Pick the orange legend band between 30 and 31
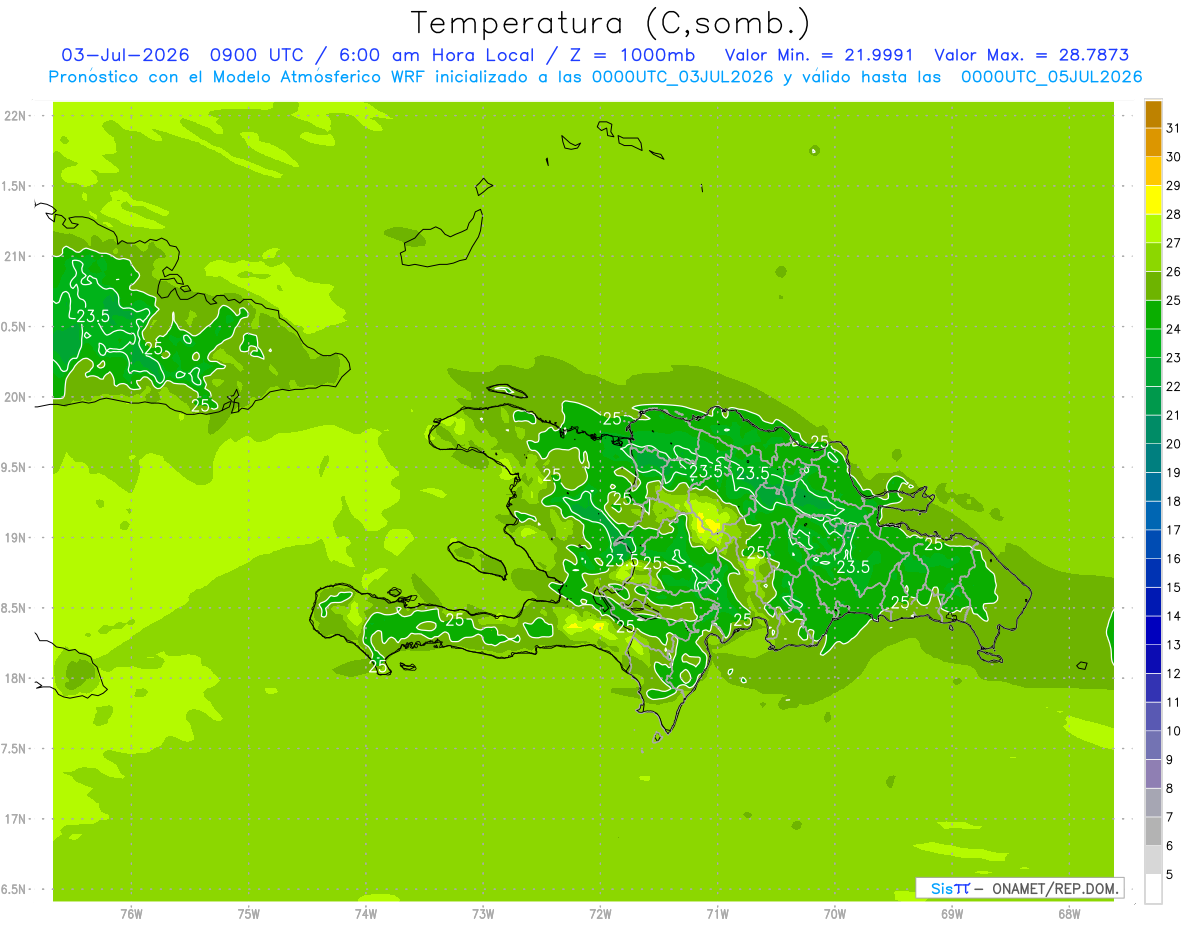This screenshot has height=927, width=1200. pos(1153,143)
